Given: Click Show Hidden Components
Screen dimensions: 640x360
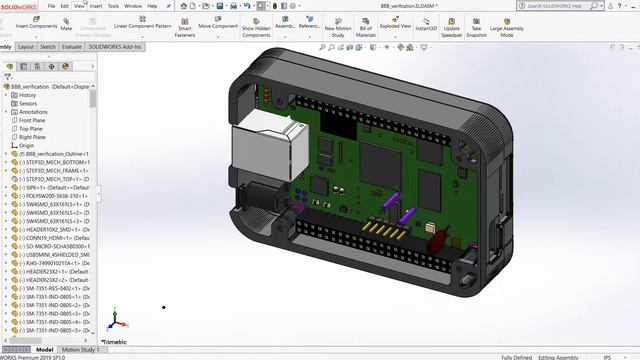Looking at the screenshot, I should pyautogui.click(x=256, y=28).
